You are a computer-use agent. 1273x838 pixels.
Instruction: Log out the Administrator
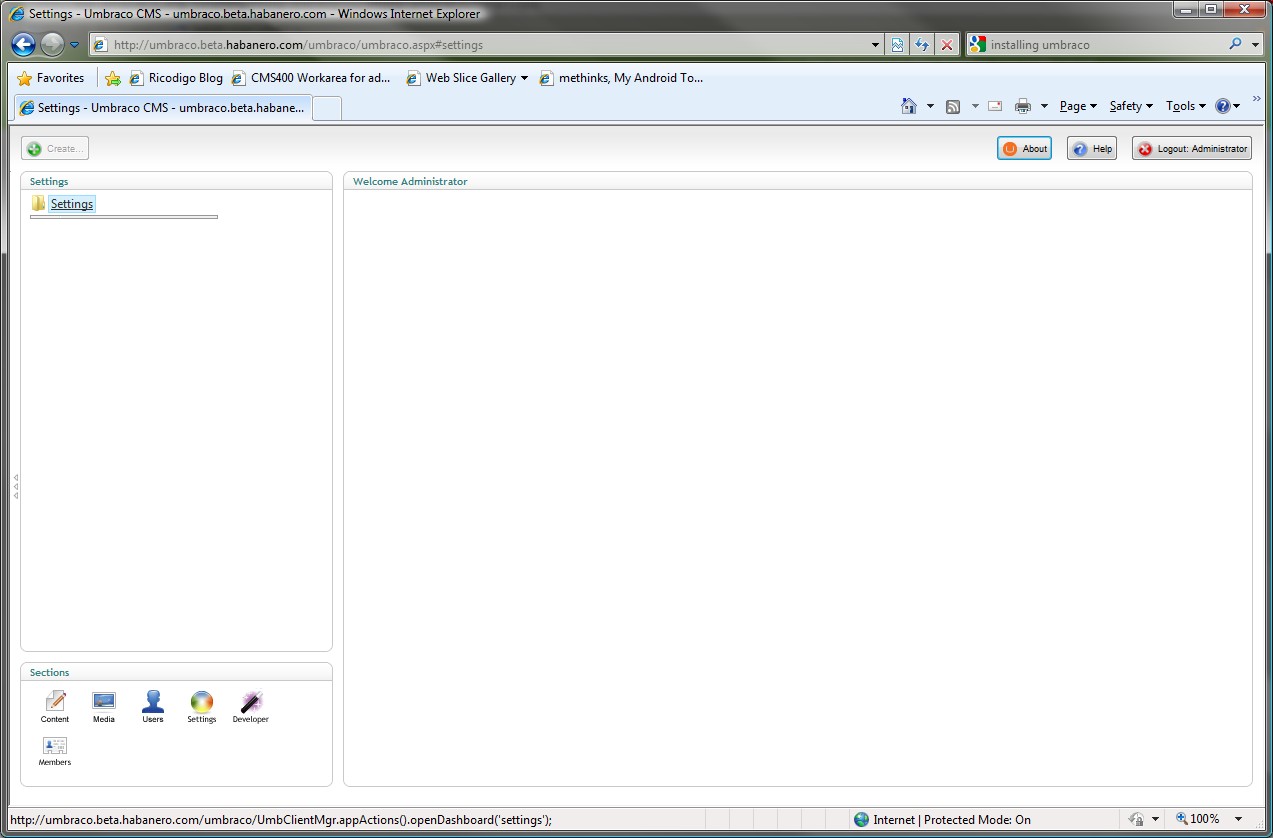pyautogui.click(x=1192, y=149)
